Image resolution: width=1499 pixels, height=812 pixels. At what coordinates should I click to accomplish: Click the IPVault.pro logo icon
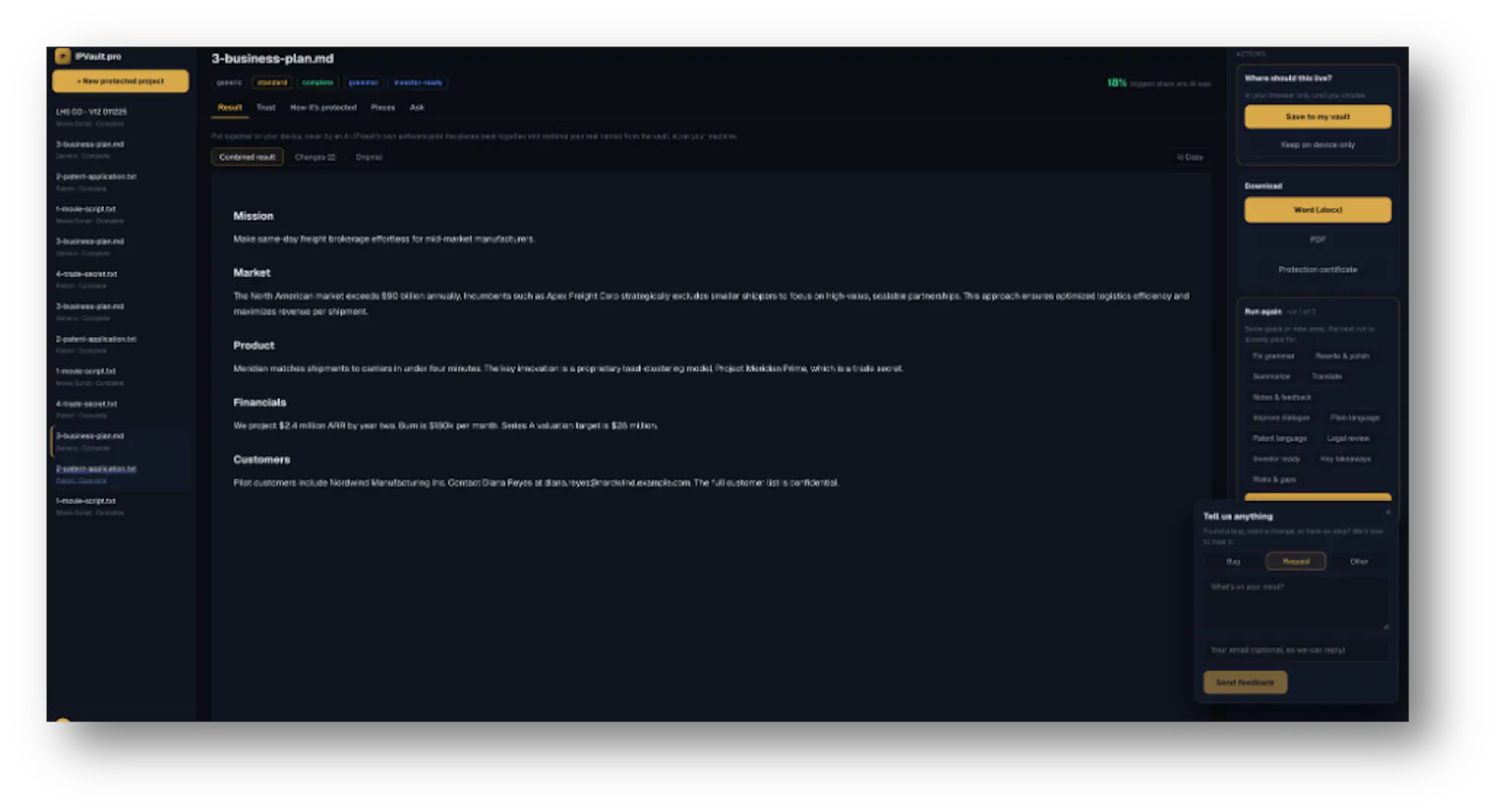[x=63, y=56]
